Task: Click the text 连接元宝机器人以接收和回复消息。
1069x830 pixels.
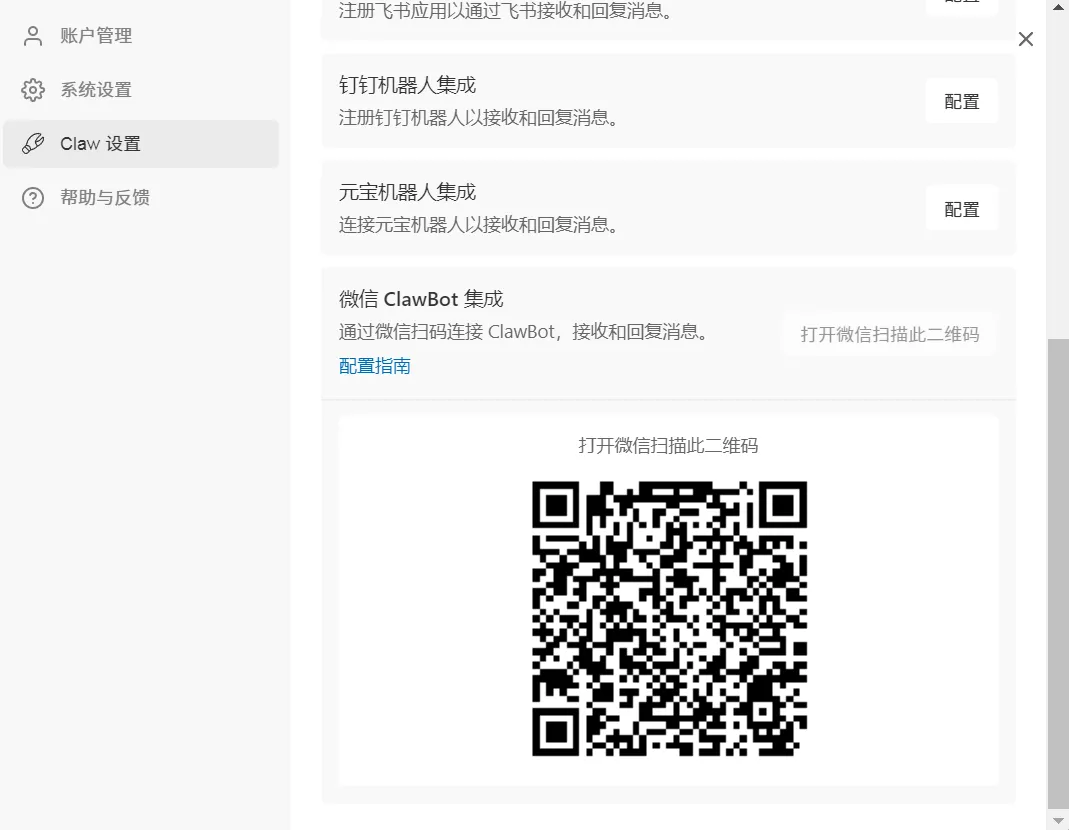Action: click(479, 225)
